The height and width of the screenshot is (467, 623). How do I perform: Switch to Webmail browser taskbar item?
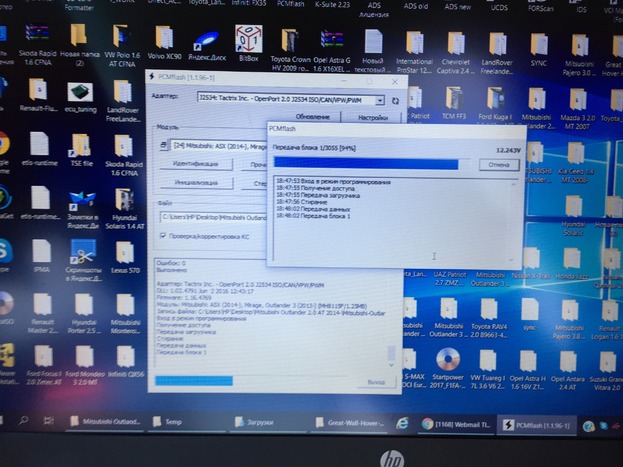pyautogui.click(x=460, y=423)
